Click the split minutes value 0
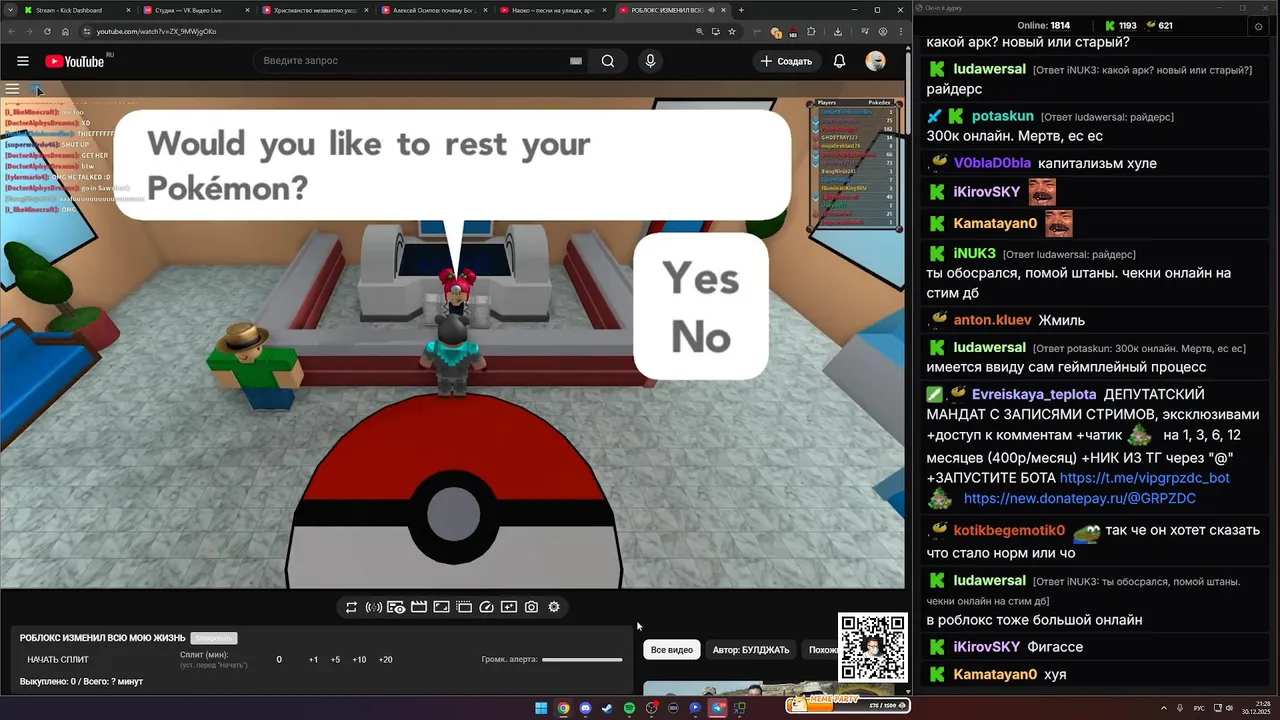Image resolution: width=1280 pixels, height=720 pixels. pos(279,660)
